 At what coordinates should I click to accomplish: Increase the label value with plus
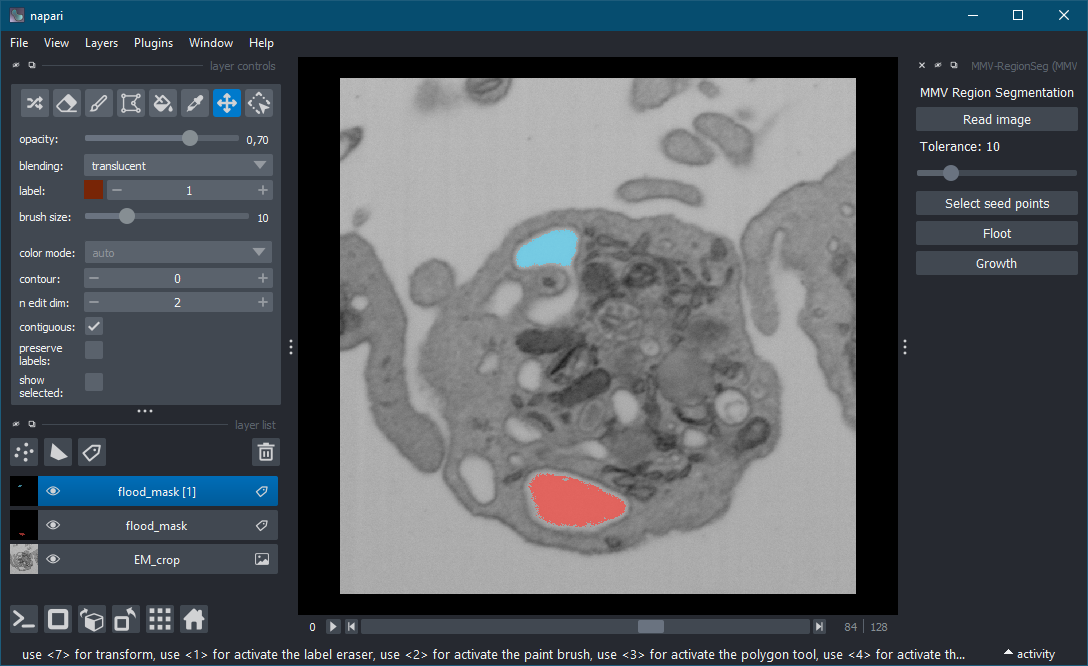[262, 190]
